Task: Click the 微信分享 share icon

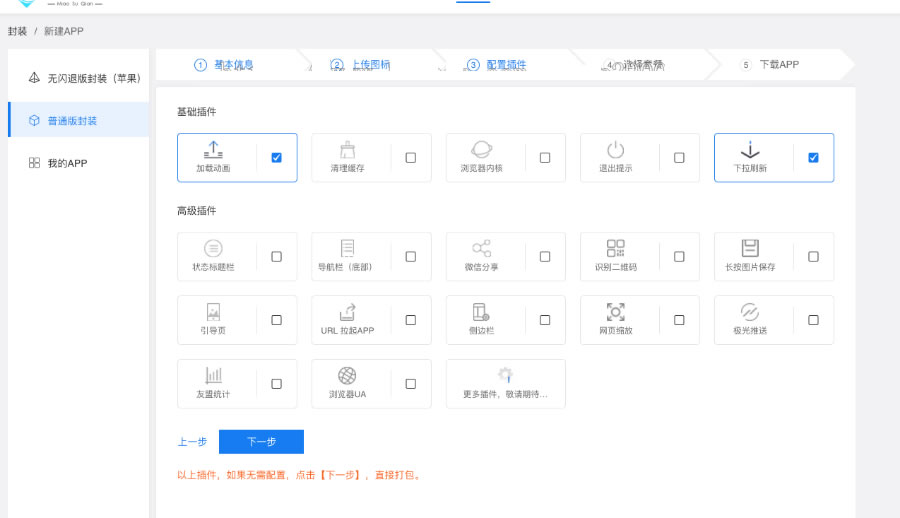Action: coord(481,248)
